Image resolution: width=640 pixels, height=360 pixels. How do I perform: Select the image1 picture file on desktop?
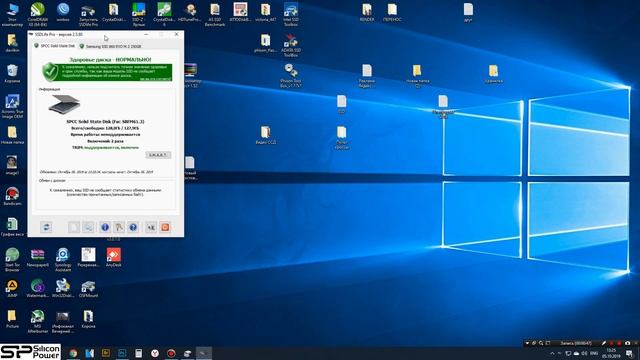tap(12, 165)
